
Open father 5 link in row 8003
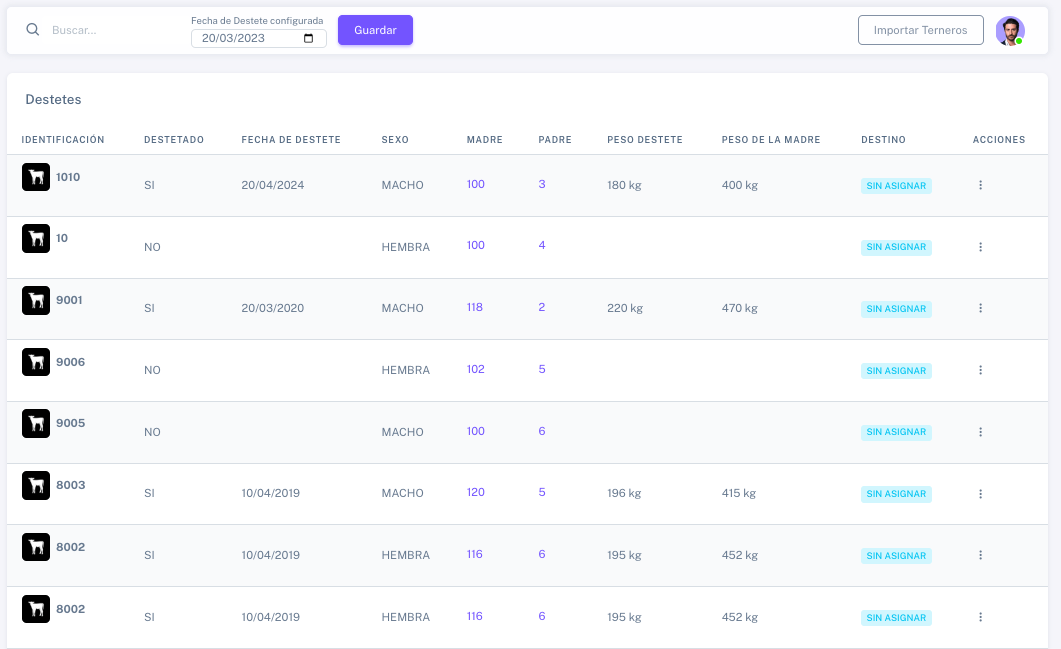[x=542, y=492]
